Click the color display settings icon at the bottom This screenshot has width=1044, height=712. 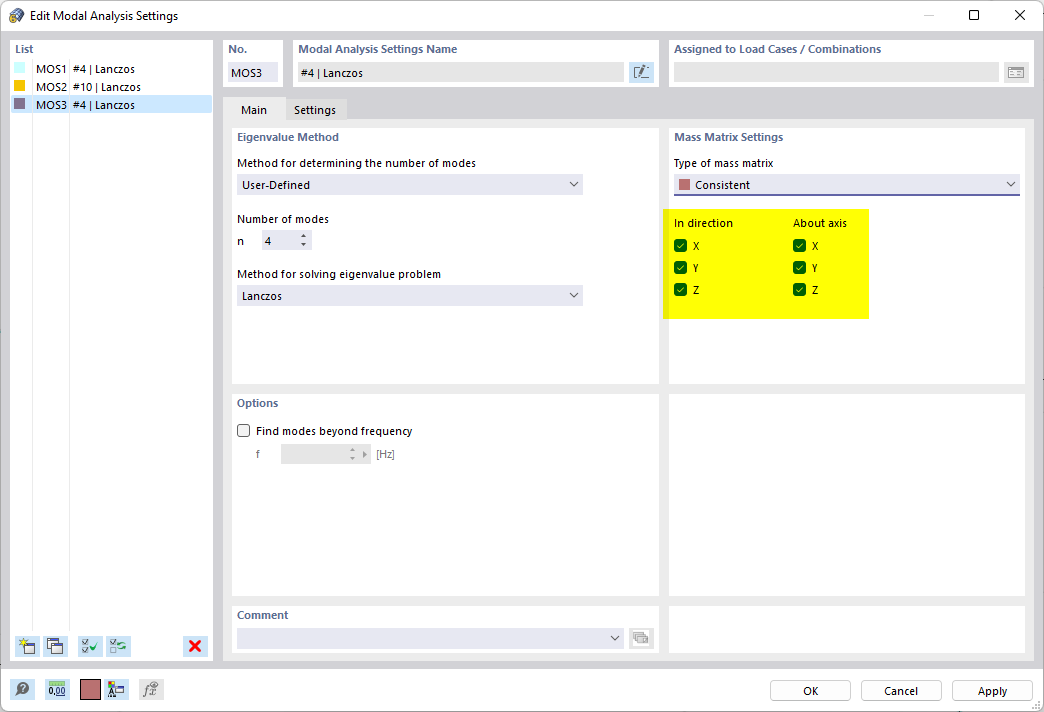[x=116, y=689]
